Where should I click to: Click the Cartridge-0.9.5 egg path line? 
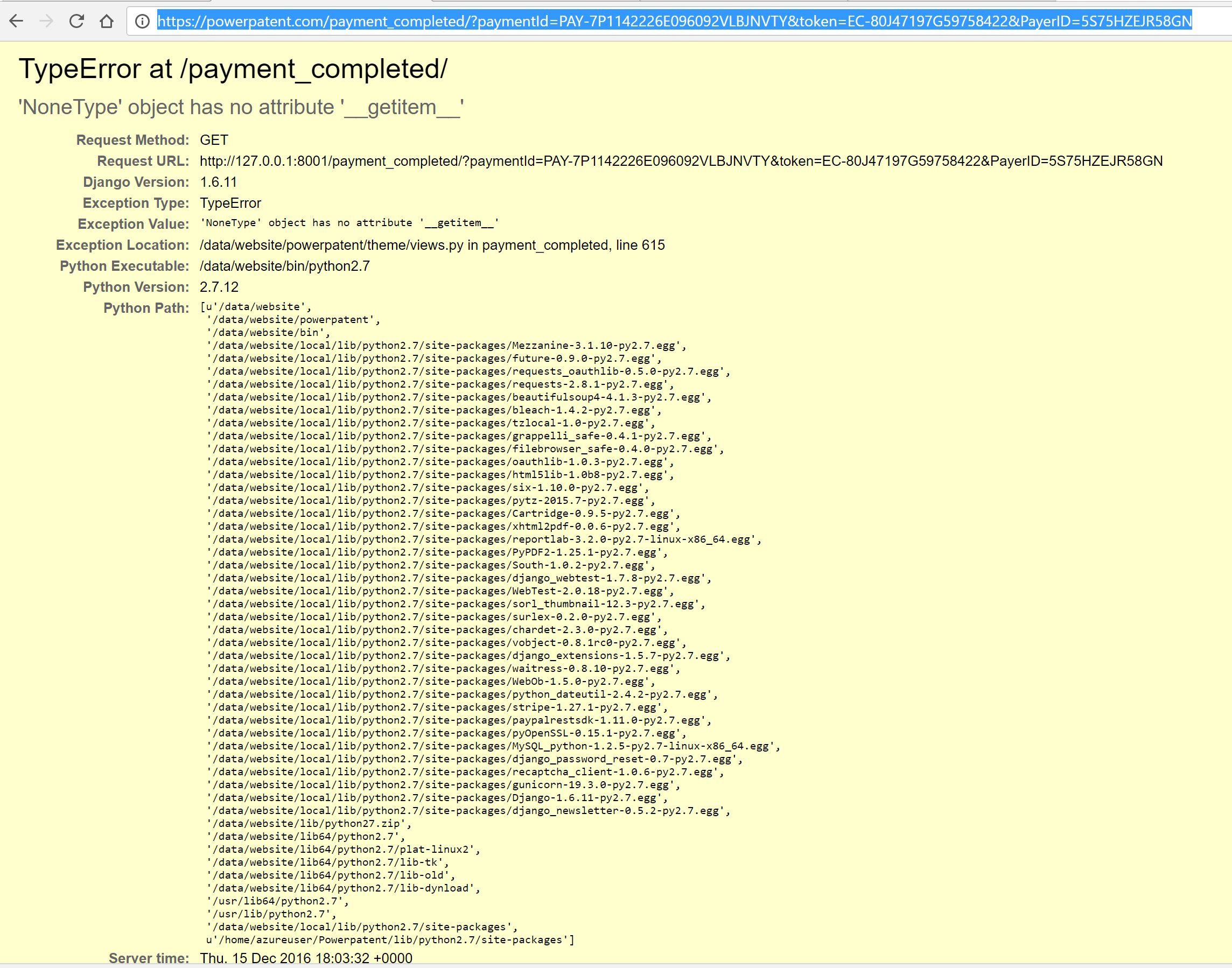[443, 514]
